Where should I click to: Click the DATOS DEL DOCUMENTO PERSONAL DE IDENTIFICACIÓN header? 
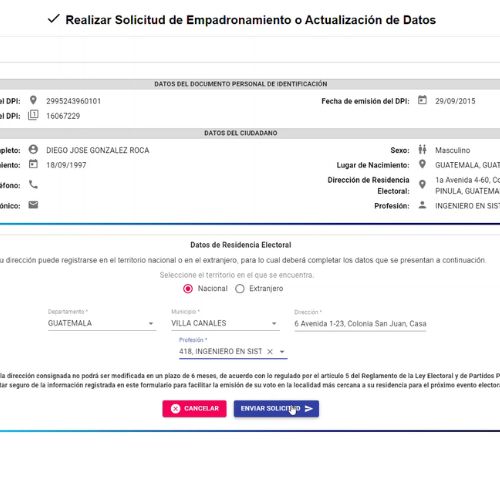pyautogui.click(x=241, y=84)
